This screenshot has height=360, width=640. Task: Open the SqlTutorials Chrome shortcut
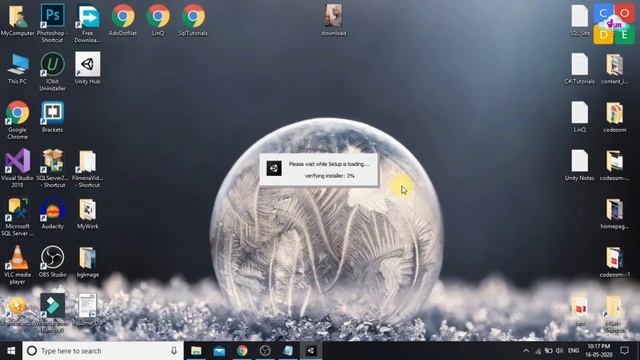tap(193, 20)
